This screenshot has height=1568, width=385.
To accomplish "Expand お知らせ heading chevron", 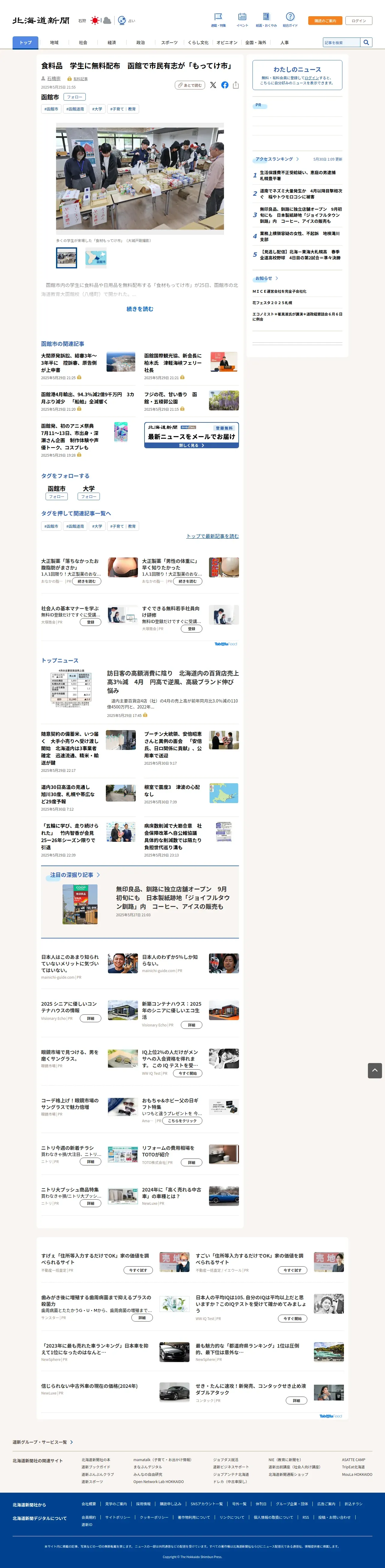I will point(277,278).
